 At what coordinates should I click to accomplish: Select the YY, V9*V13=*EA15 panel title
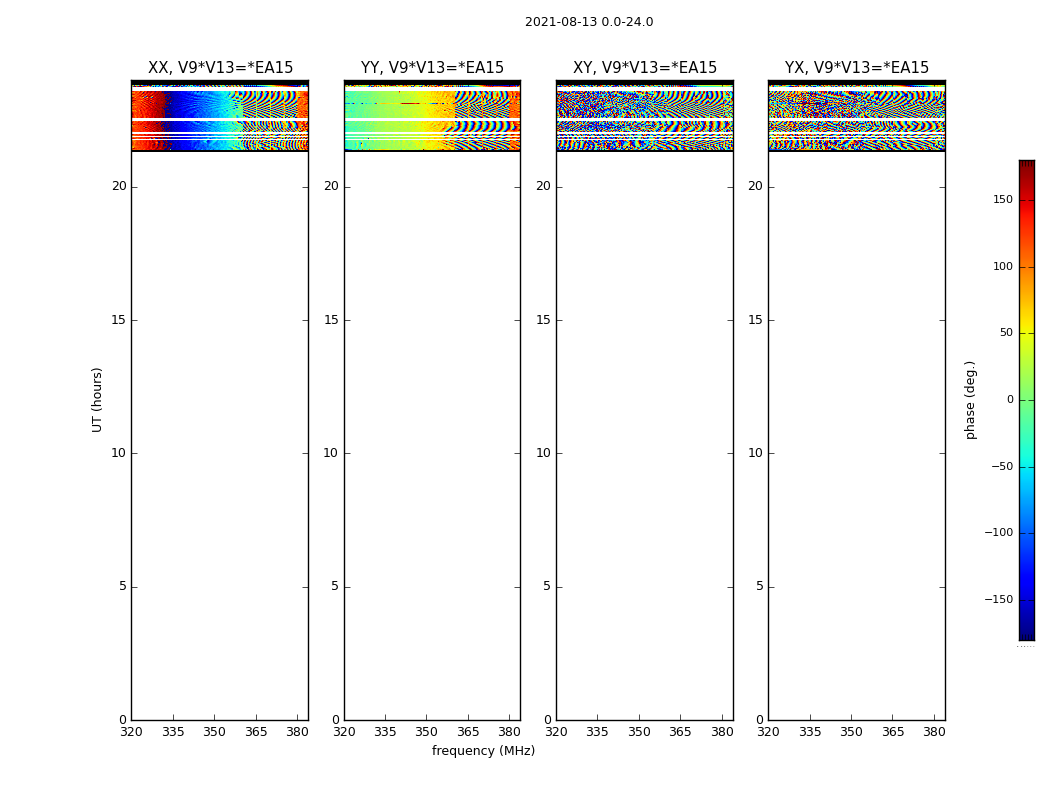(x=432, y=68)
